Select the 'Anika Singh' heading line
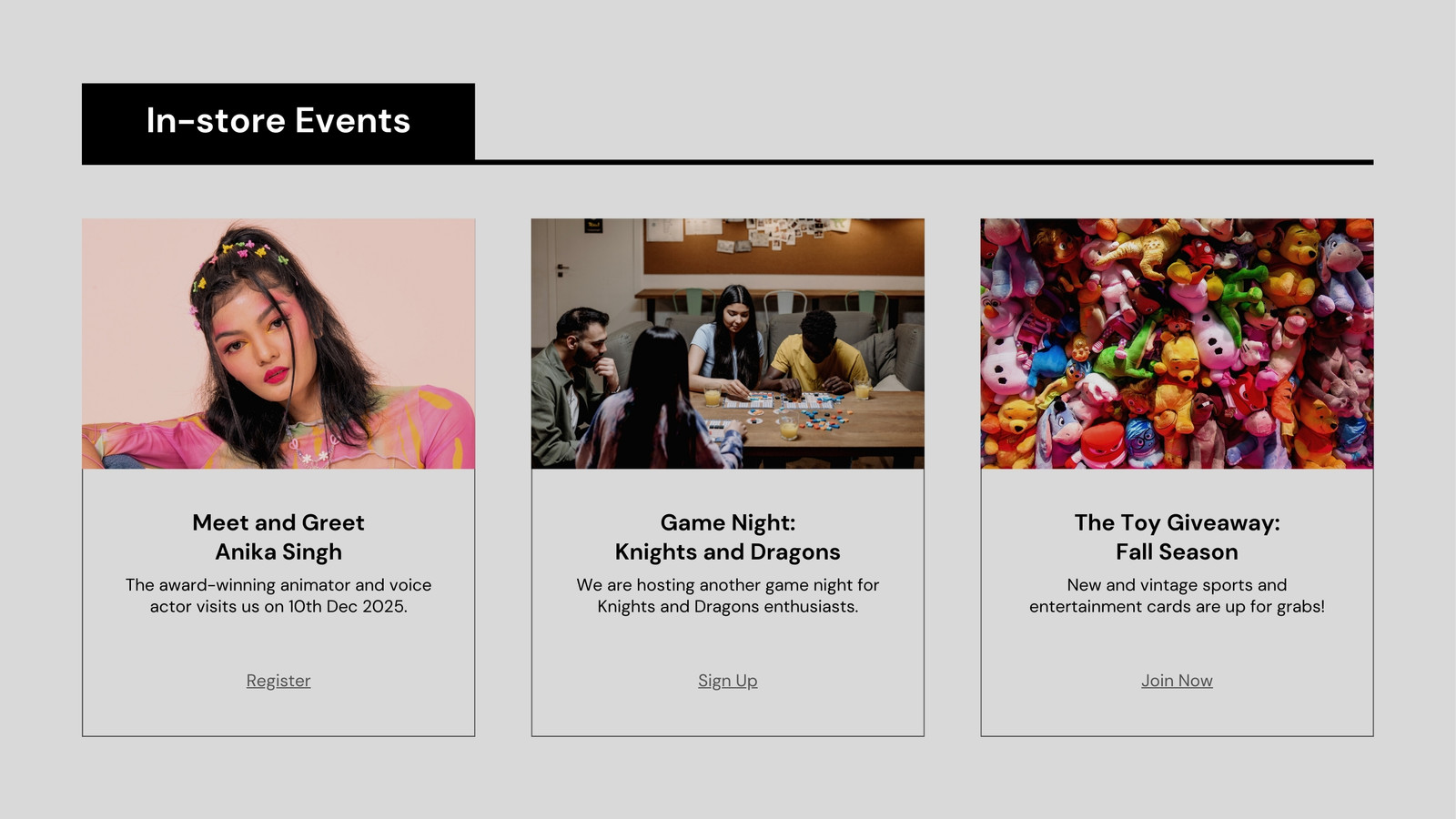1456x819 pixels. pos(278,552)
